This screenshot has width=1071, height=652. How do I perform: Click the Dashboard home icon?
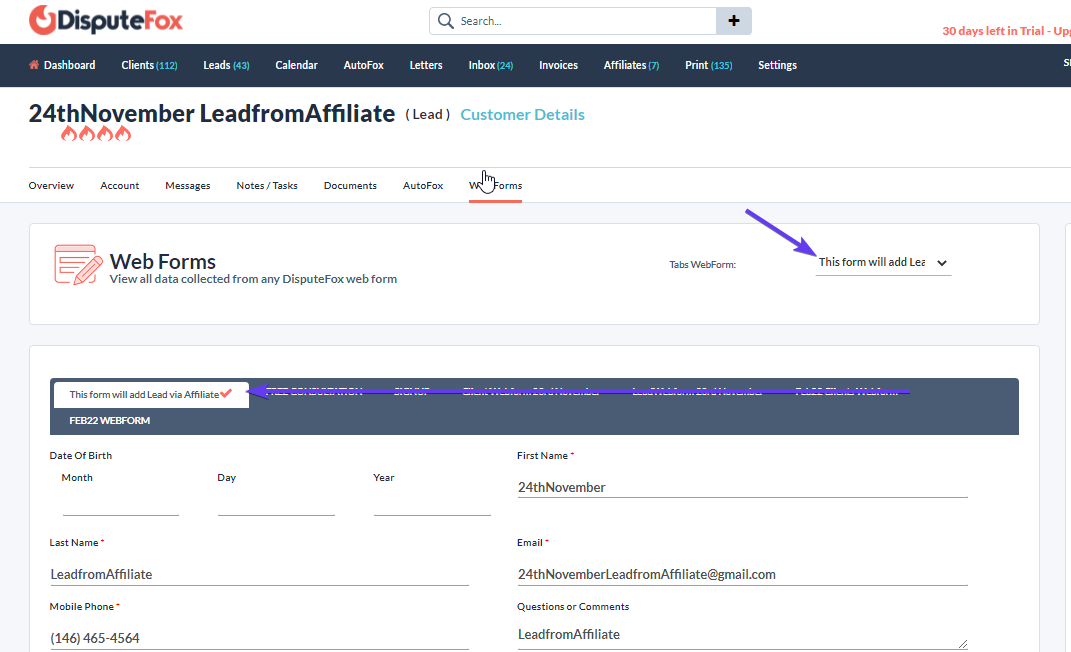(x=33, y=65)
